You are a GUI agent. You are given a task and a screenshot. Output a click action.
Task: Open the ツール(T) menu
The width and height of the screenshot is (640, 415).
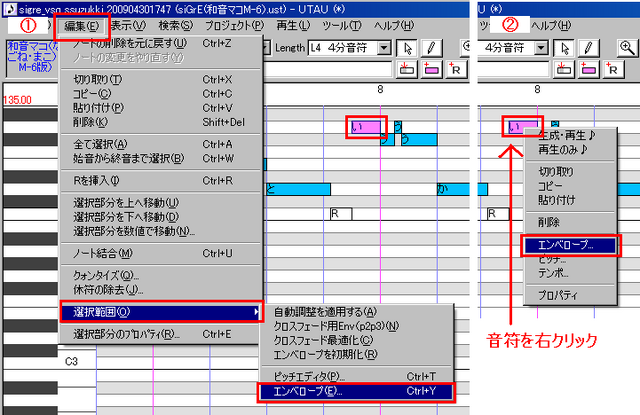coord(342,26)
